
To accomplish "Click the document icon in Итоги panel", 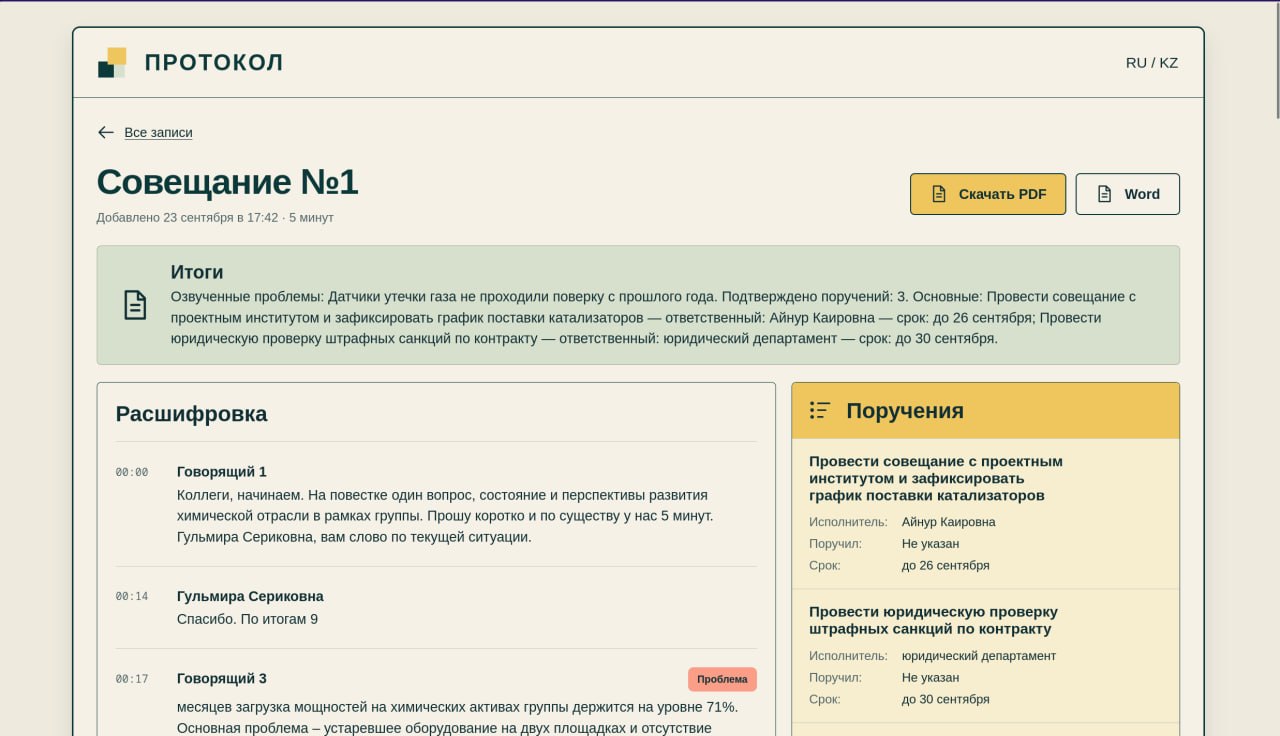I will [135, 305].
